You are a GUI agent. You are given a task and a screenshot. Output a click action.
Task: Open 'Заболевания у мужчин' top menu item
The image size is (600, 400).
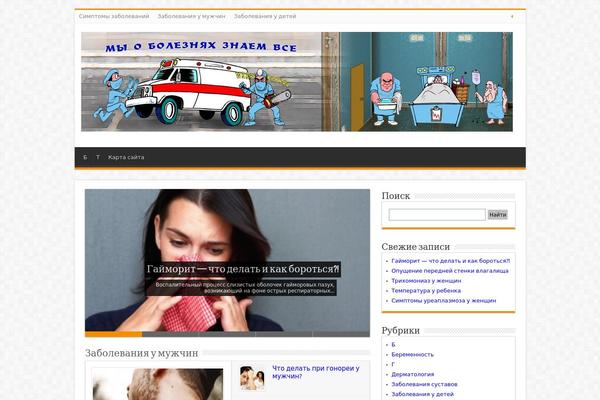[192, 16]
